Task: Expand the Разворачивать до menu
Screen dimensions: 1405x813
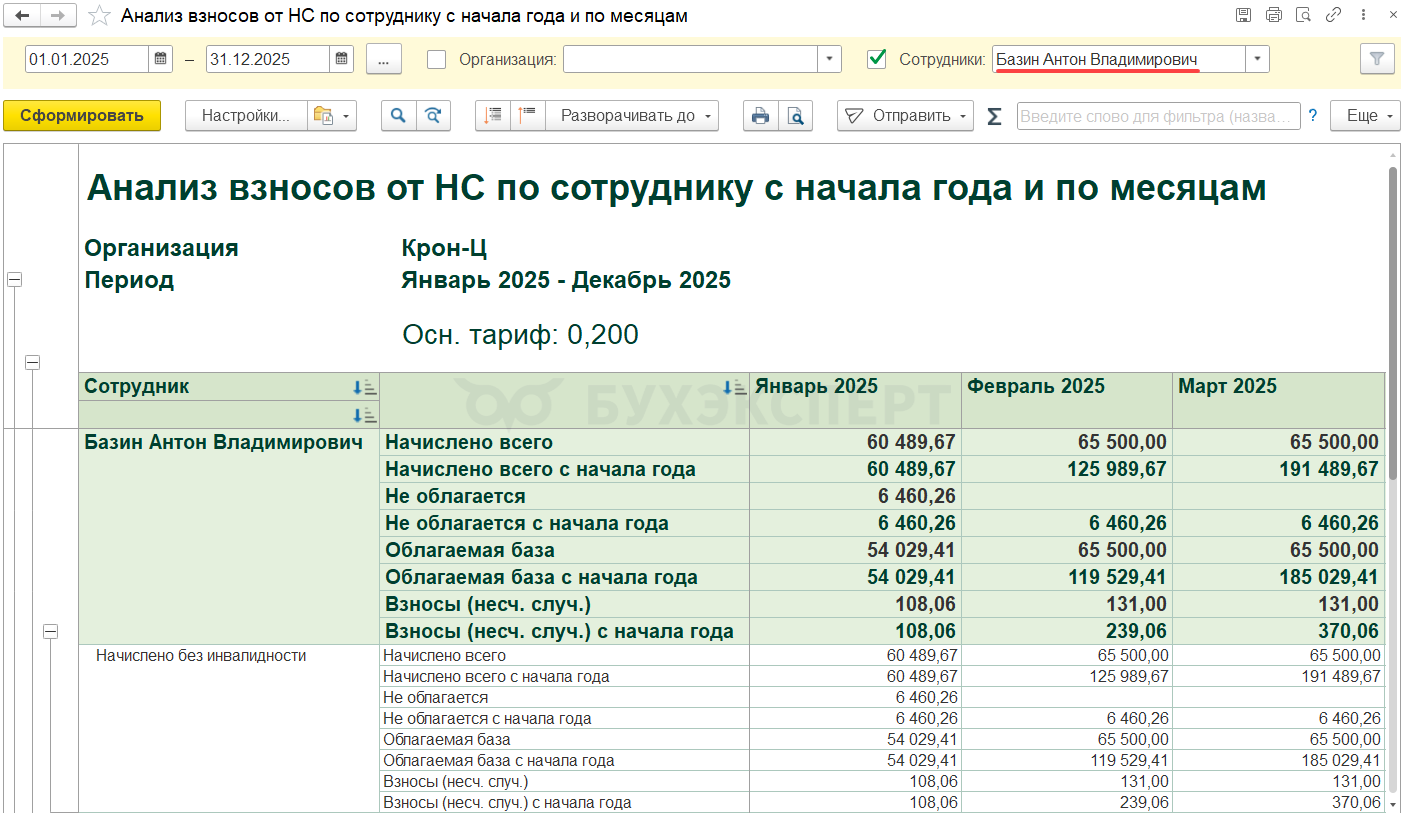Action: (632, 116)
